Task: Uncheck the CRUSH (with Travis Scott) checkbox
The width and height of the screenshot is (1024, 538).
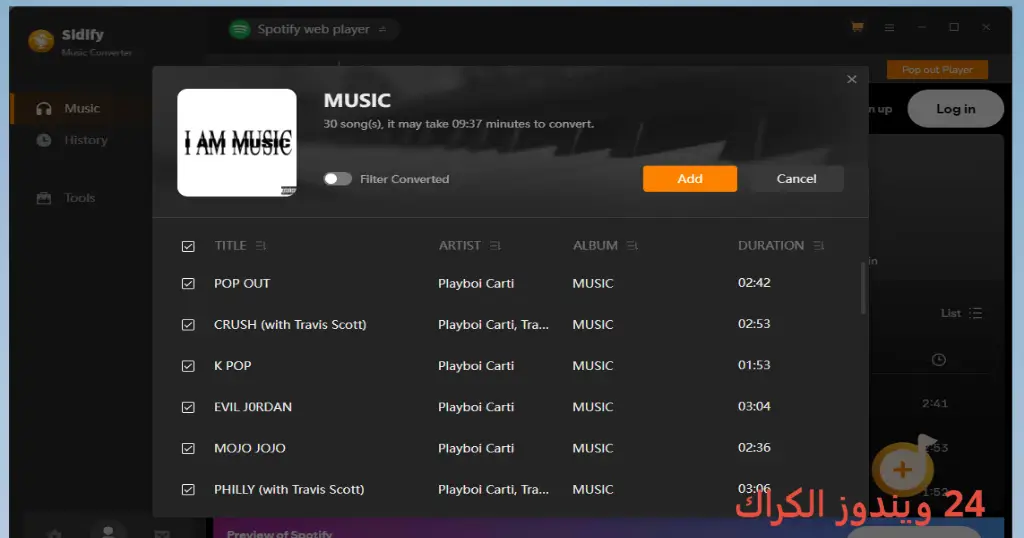Action: click(188, 324)
